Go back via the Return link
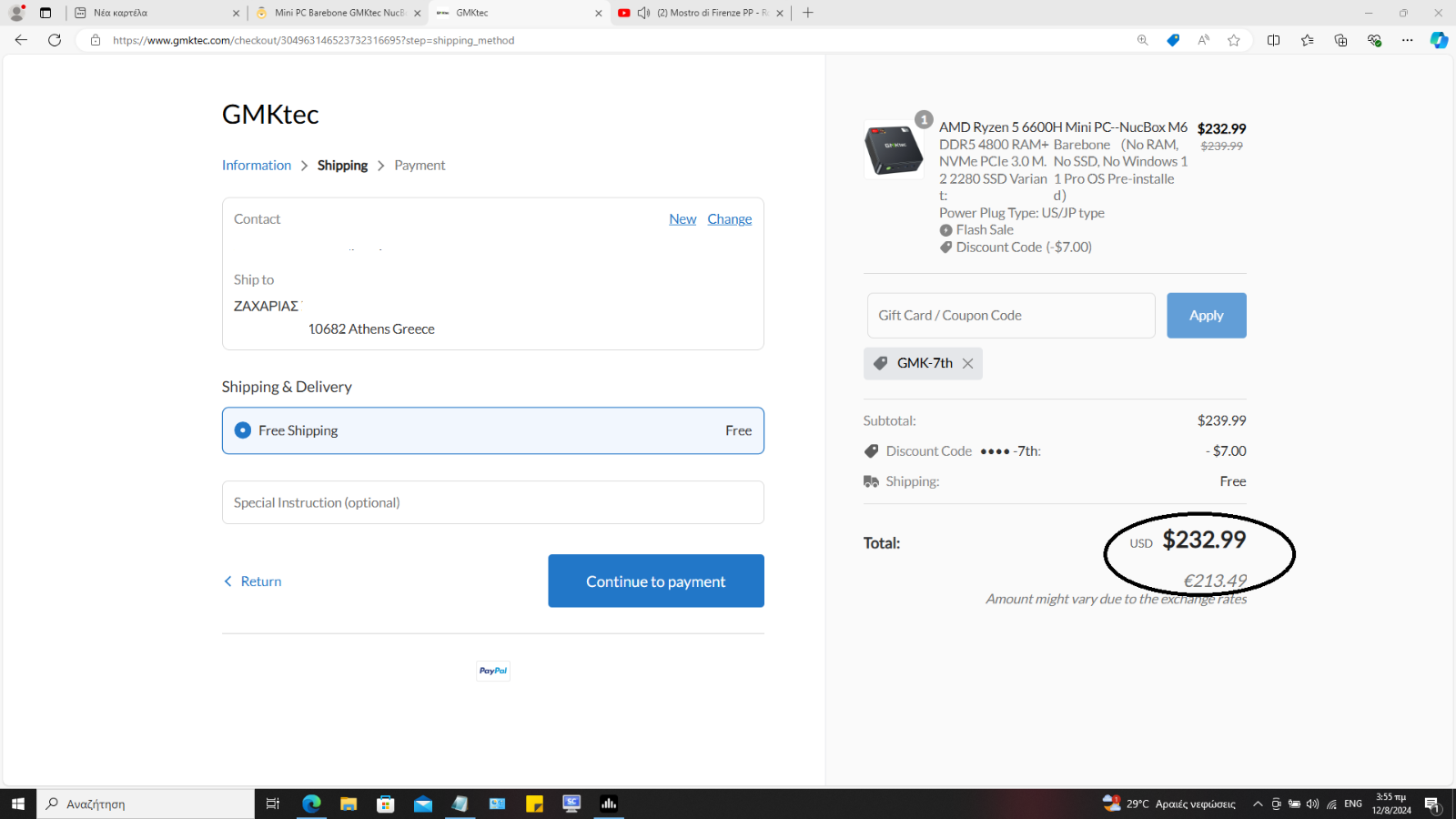This screenshot has width=1456, height=819. (x=253, y=581)
